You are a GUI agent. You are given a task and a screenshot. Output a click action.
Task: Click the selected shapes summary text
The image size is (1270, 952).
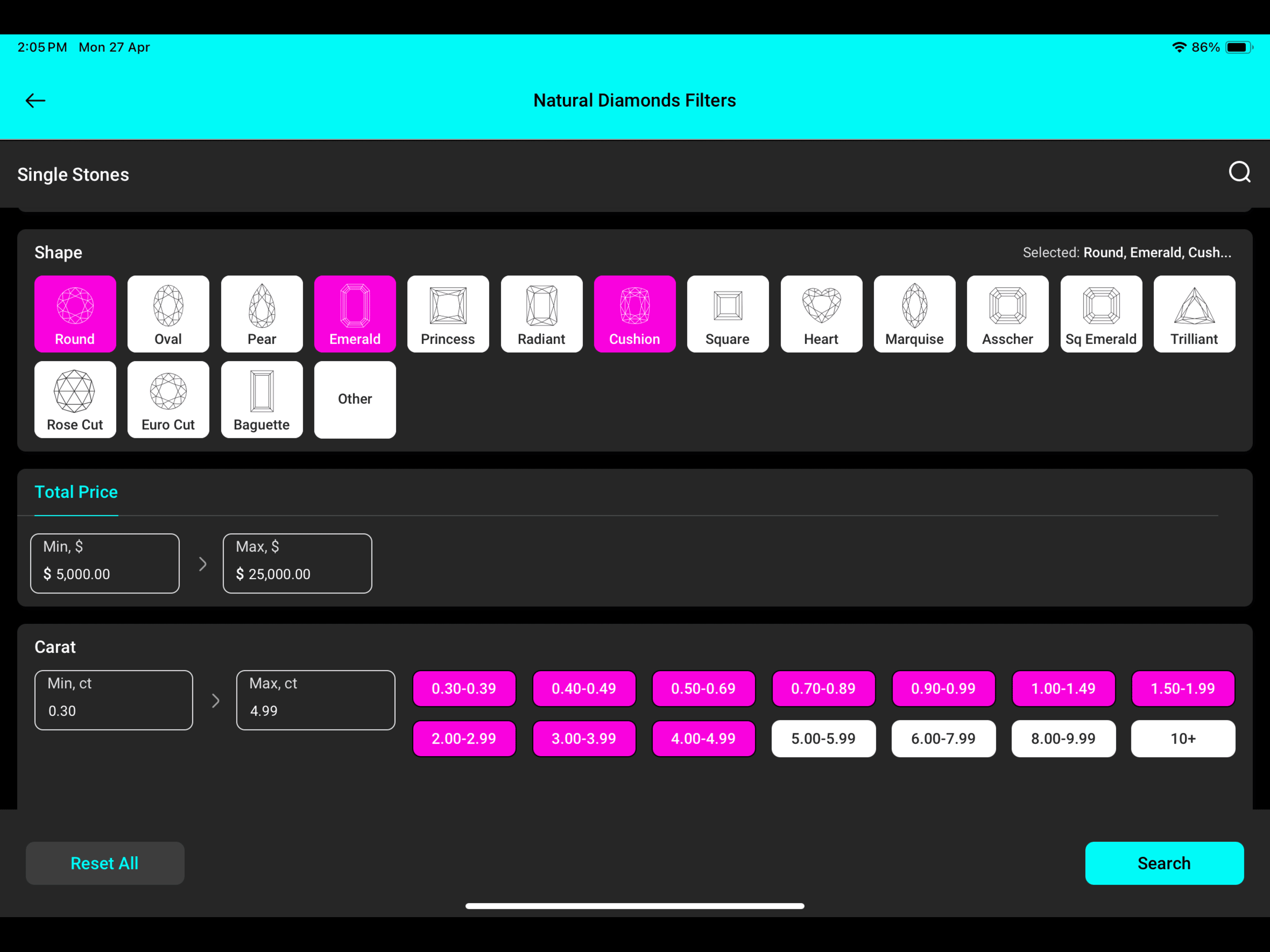click(x=1126, y=252)
